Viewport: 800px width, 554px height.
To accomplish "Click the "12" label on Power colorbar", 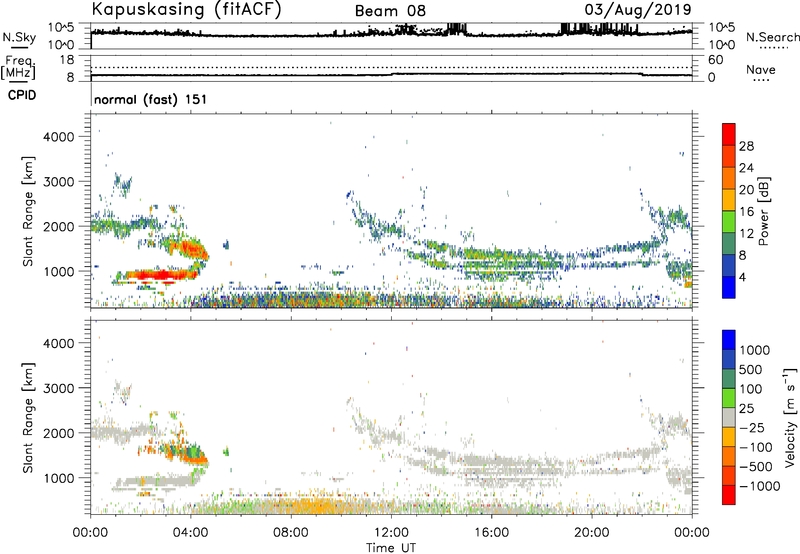I will coord(746,234).
